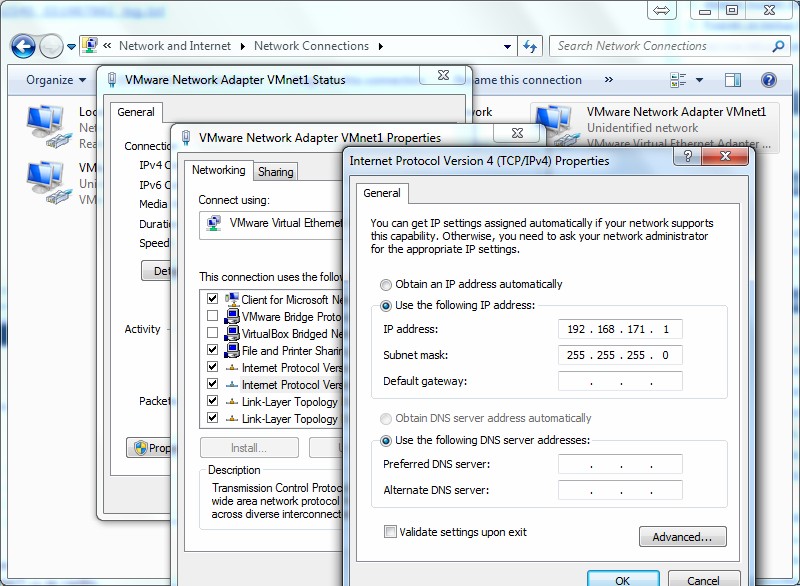The image size is (800, 586).
Task: Toggle the preview pane icon
Action: (x=733, y=80)
